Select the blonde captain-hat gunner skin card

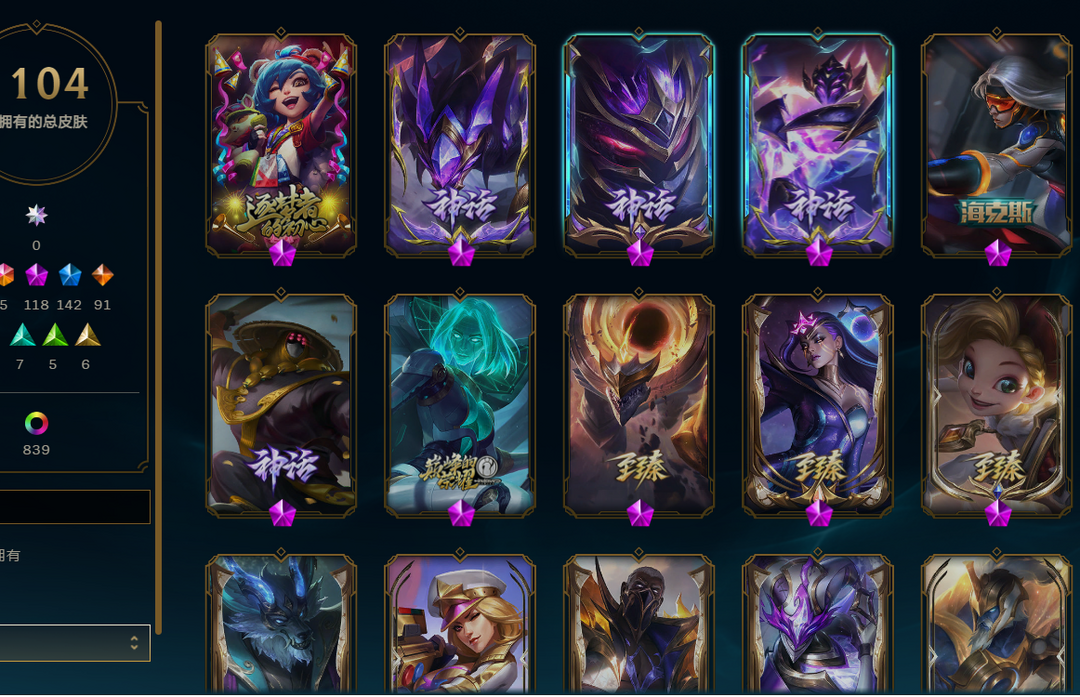click(x=460, y=623)
